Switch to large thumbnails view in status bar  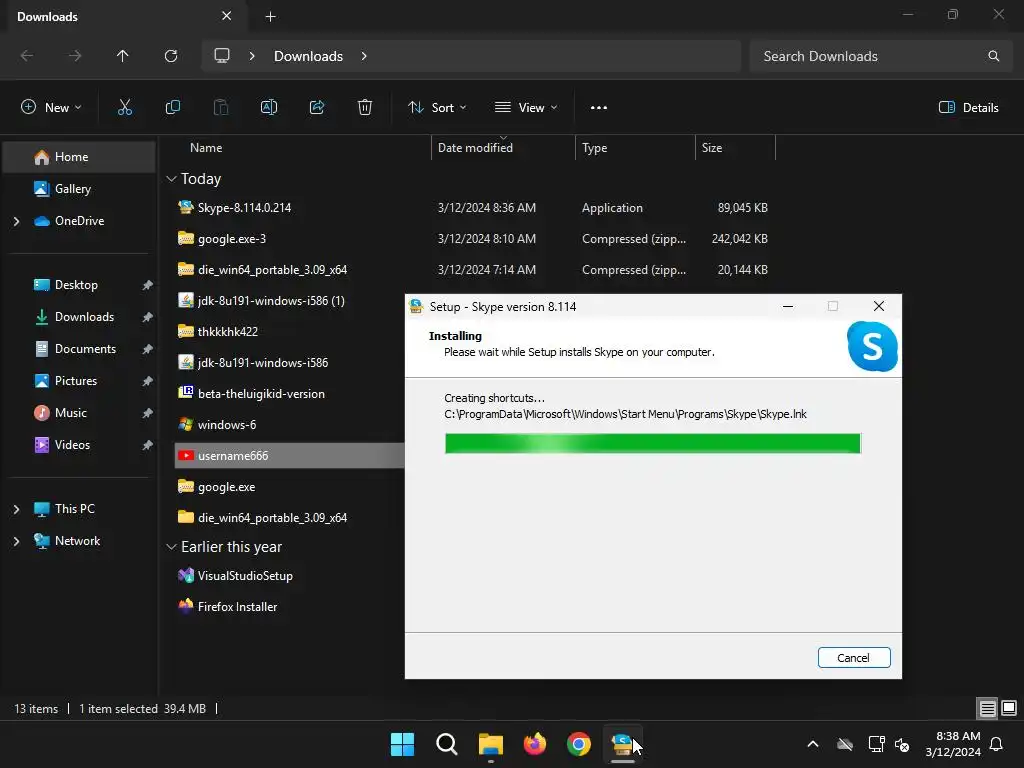tap(1009, 709)
